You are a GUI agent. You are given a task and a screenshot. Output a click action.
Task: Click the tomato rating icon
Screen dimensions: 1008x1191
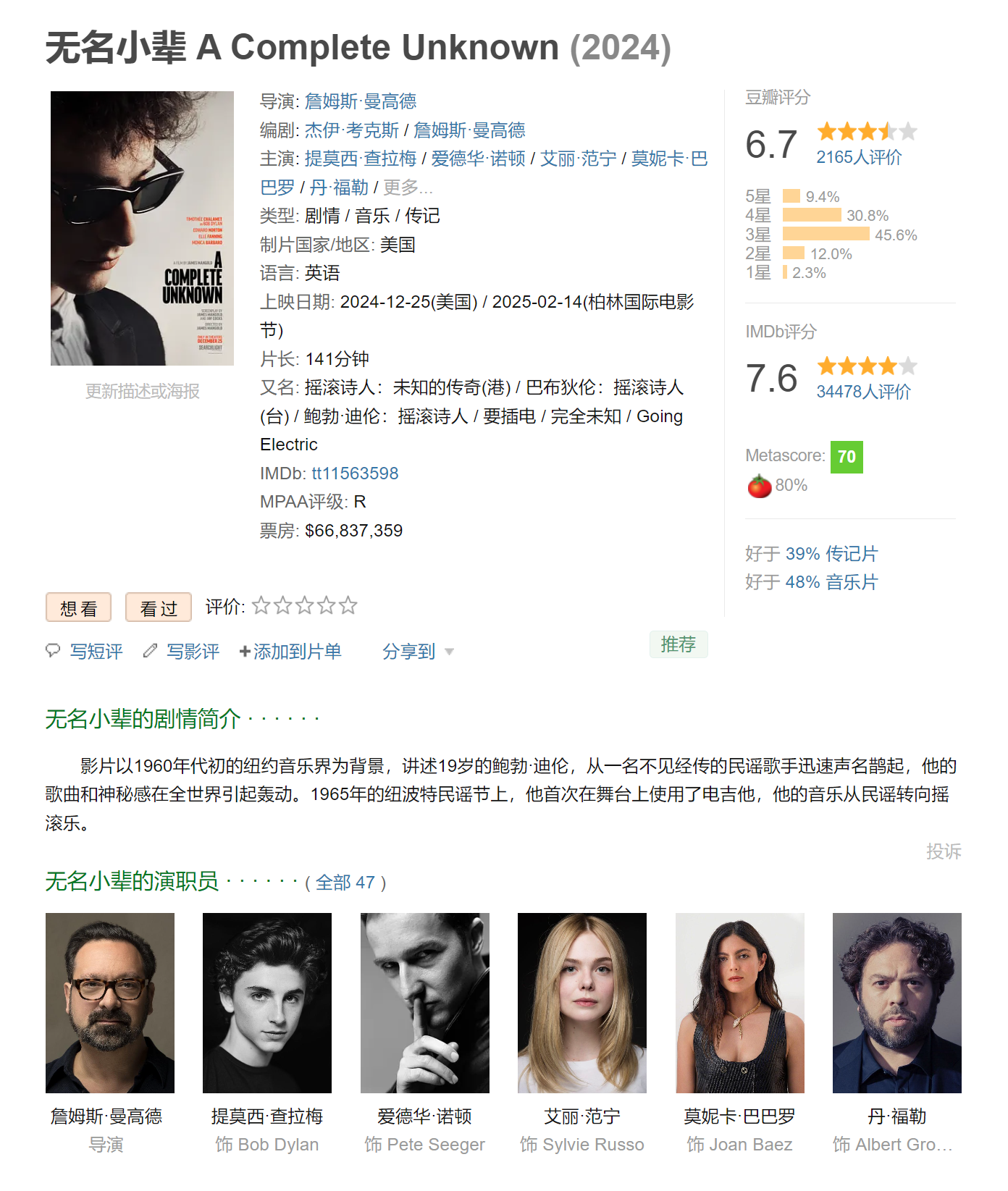coord(759,486)
